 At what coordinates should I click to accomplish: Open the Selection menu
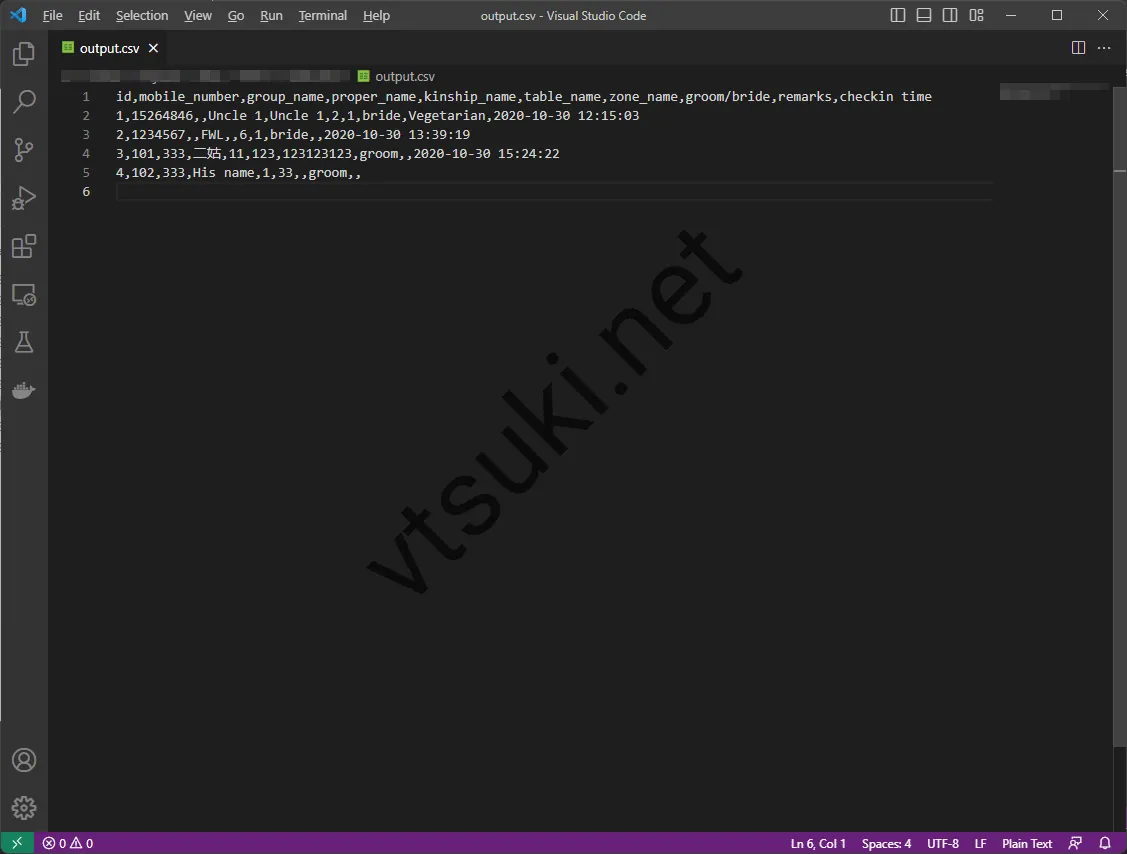(142, 15)
